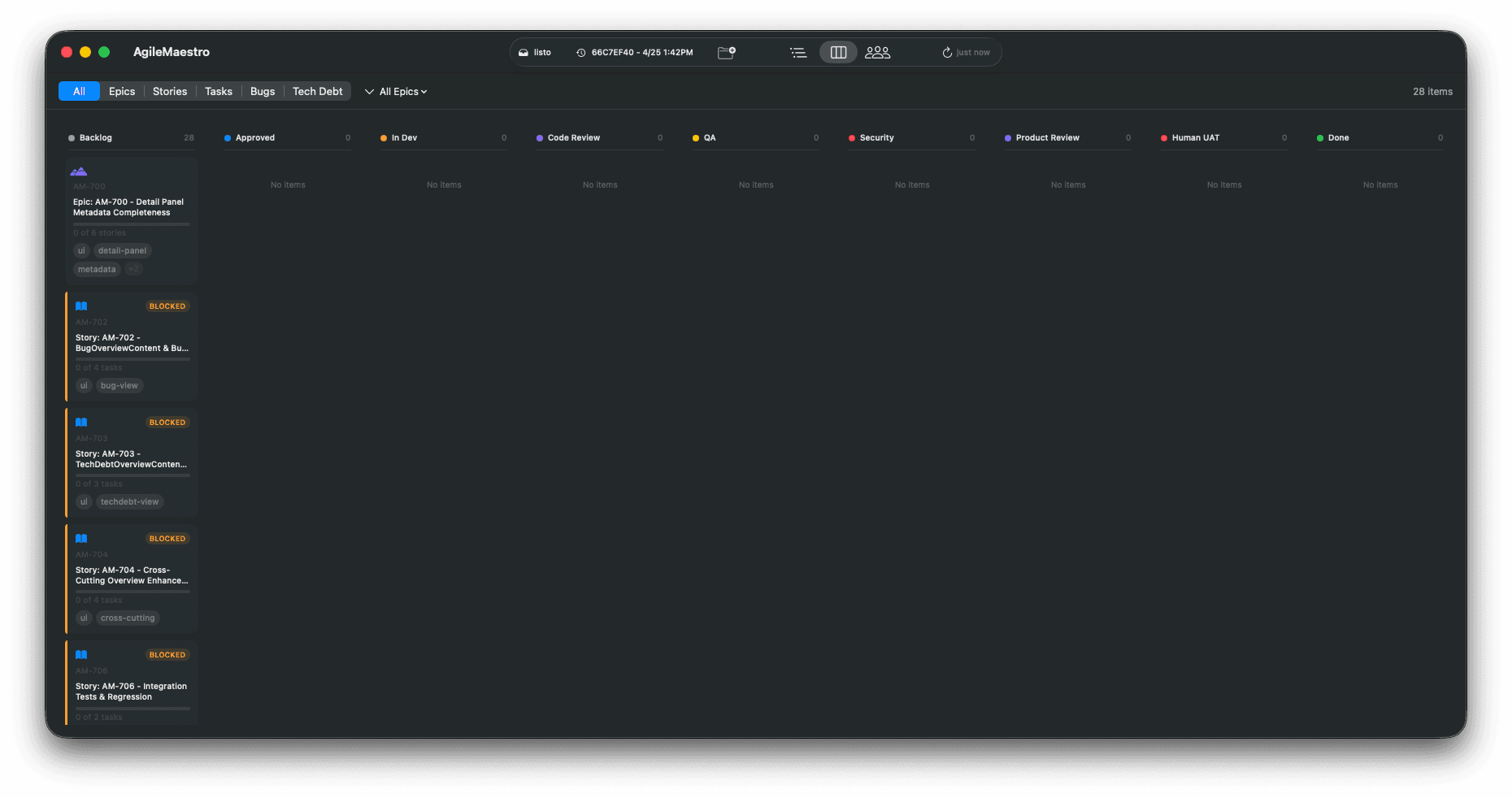The image size is (1512, 798).
Task: Click the progress bar on AM-704 card
Action: tap(133, 592)
